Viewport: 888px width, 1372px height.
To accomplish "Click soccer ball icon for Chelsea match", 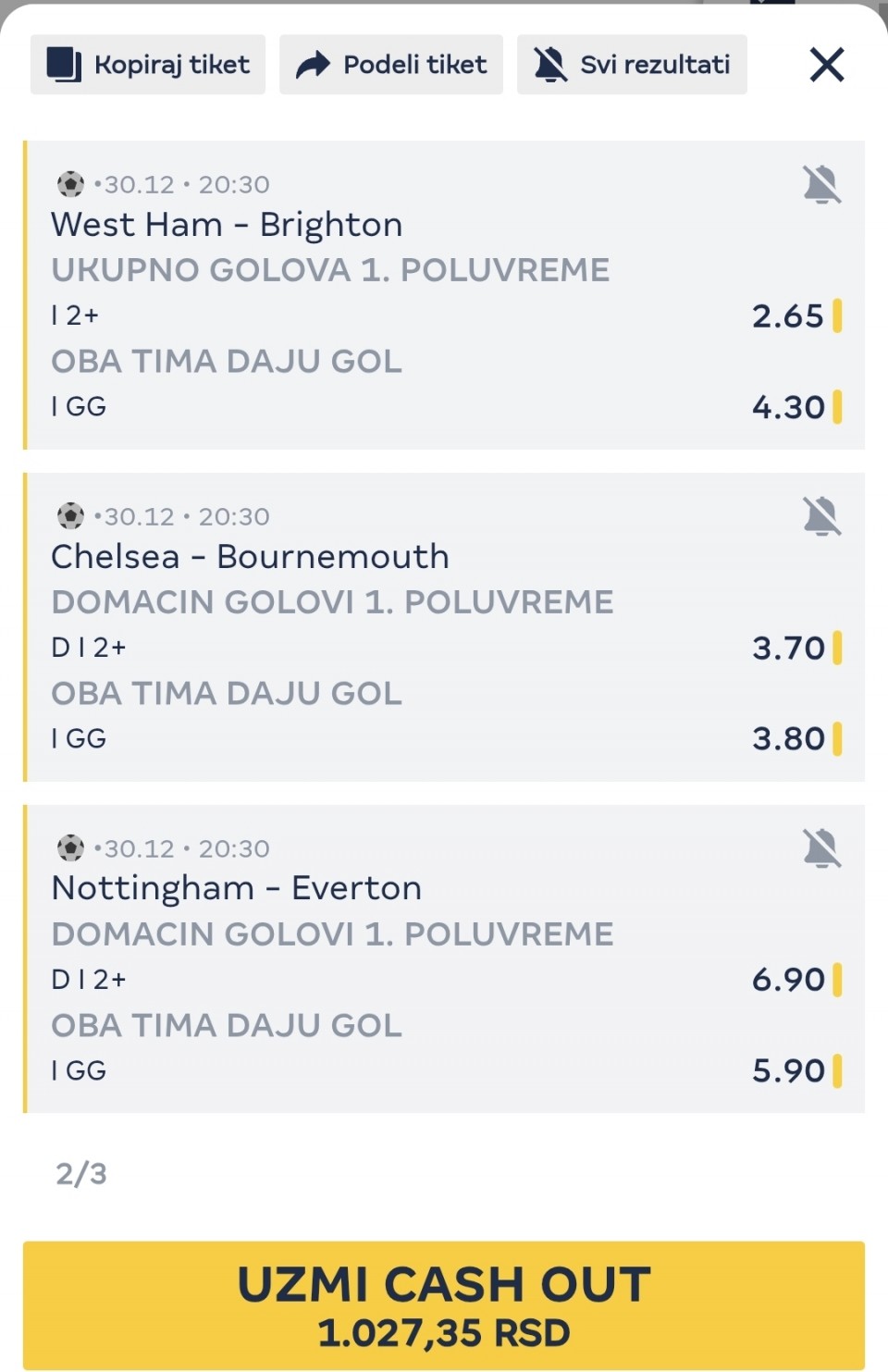I will tap(70, 515).
